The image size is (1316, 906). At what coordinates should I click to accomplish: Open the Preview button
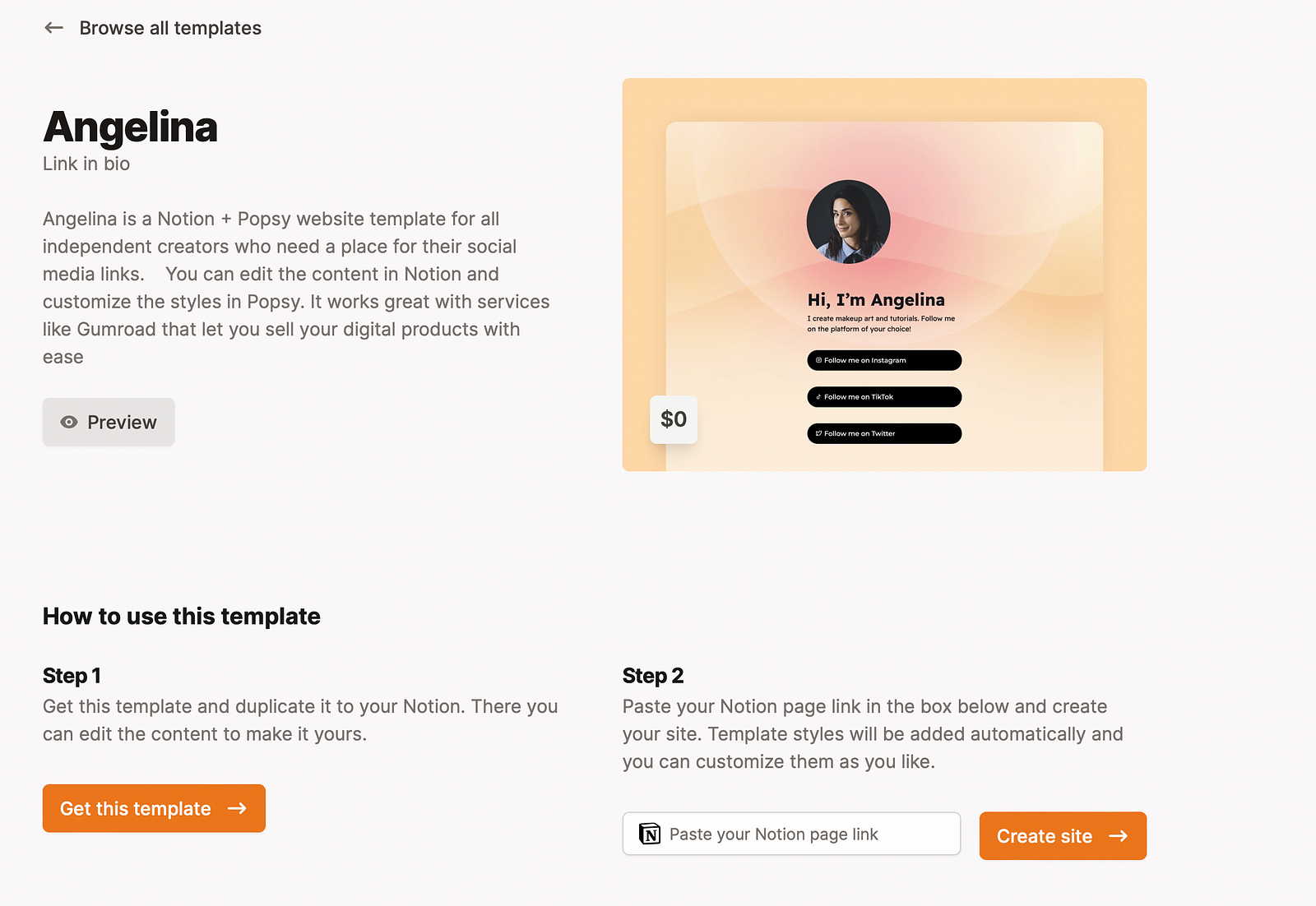point(109,422)
